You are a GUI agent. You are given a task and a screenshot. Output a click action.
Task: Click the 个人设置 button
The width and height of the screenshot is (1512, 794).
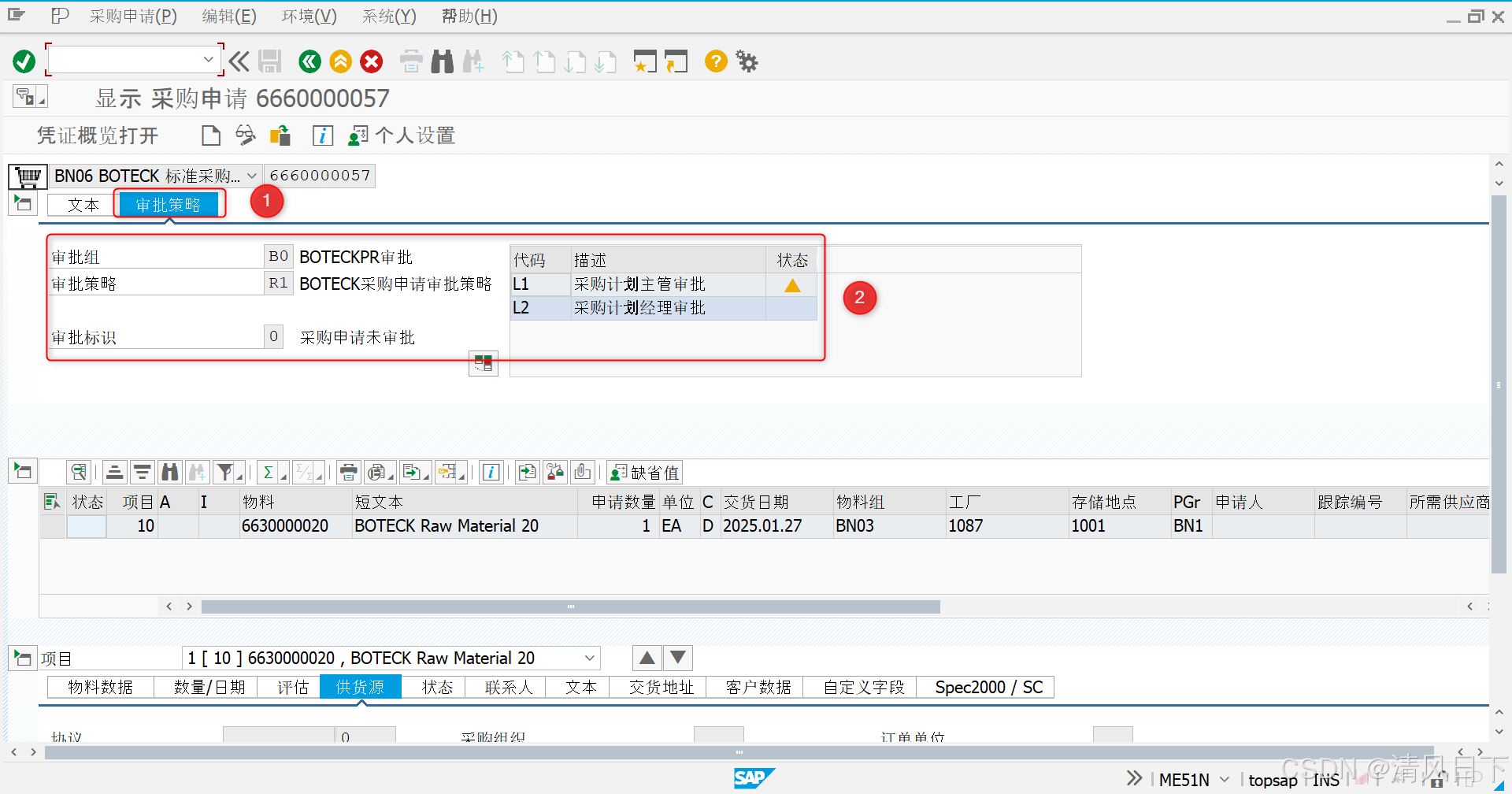pos(402,135)
